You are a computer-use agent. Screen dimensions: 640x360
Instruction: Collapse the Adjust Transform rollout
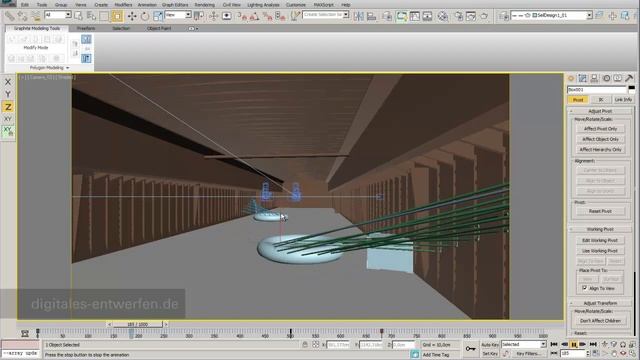(x=600, y=303)
